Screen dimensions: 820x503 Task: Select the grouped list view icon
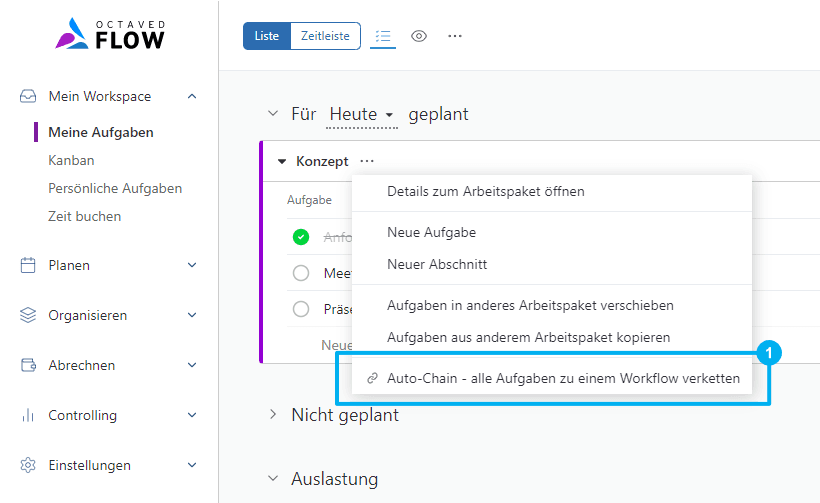click(383, 36)
